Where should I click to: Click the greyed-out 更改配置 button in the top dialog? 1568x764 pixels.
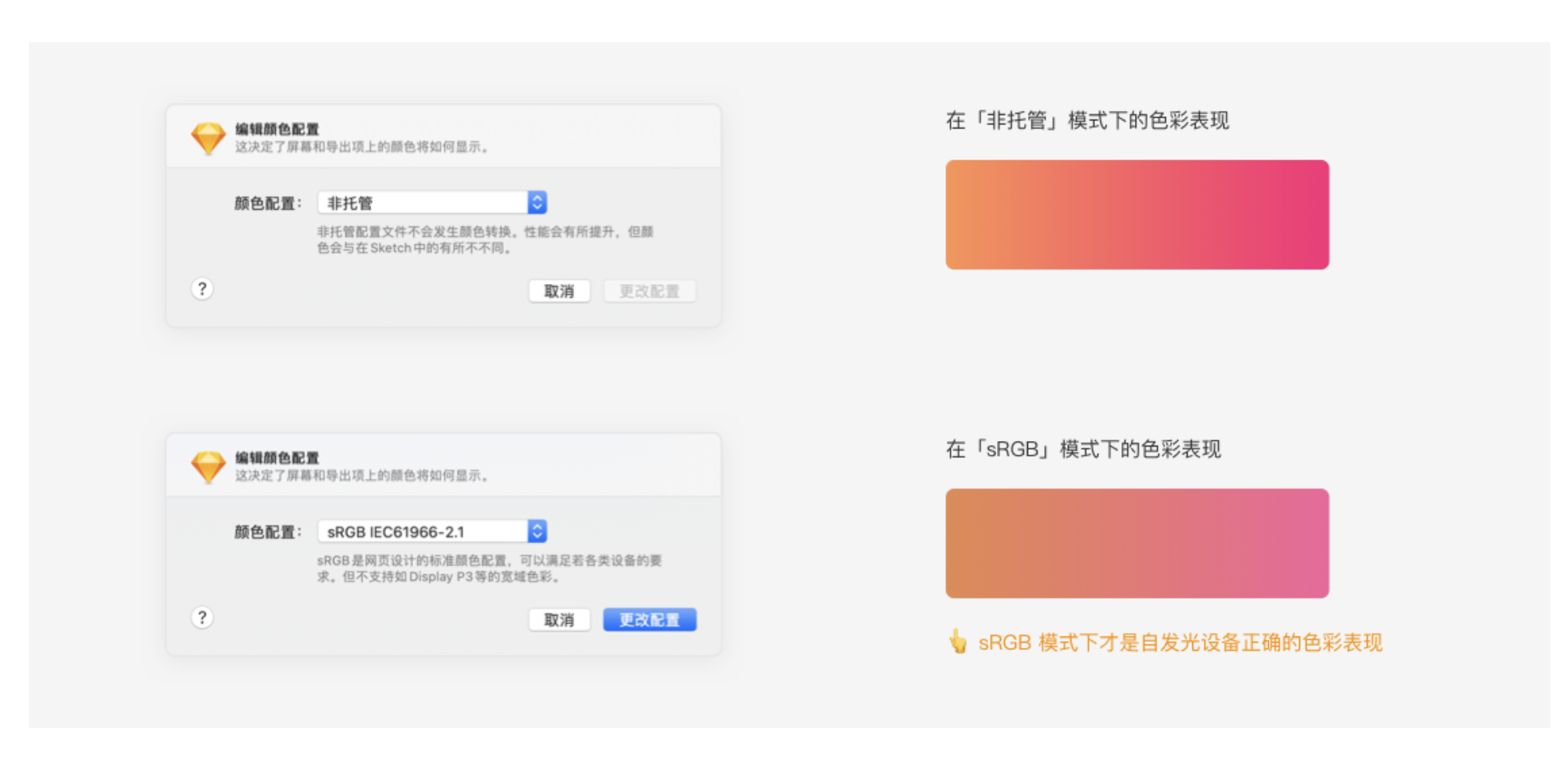point(649,291)
